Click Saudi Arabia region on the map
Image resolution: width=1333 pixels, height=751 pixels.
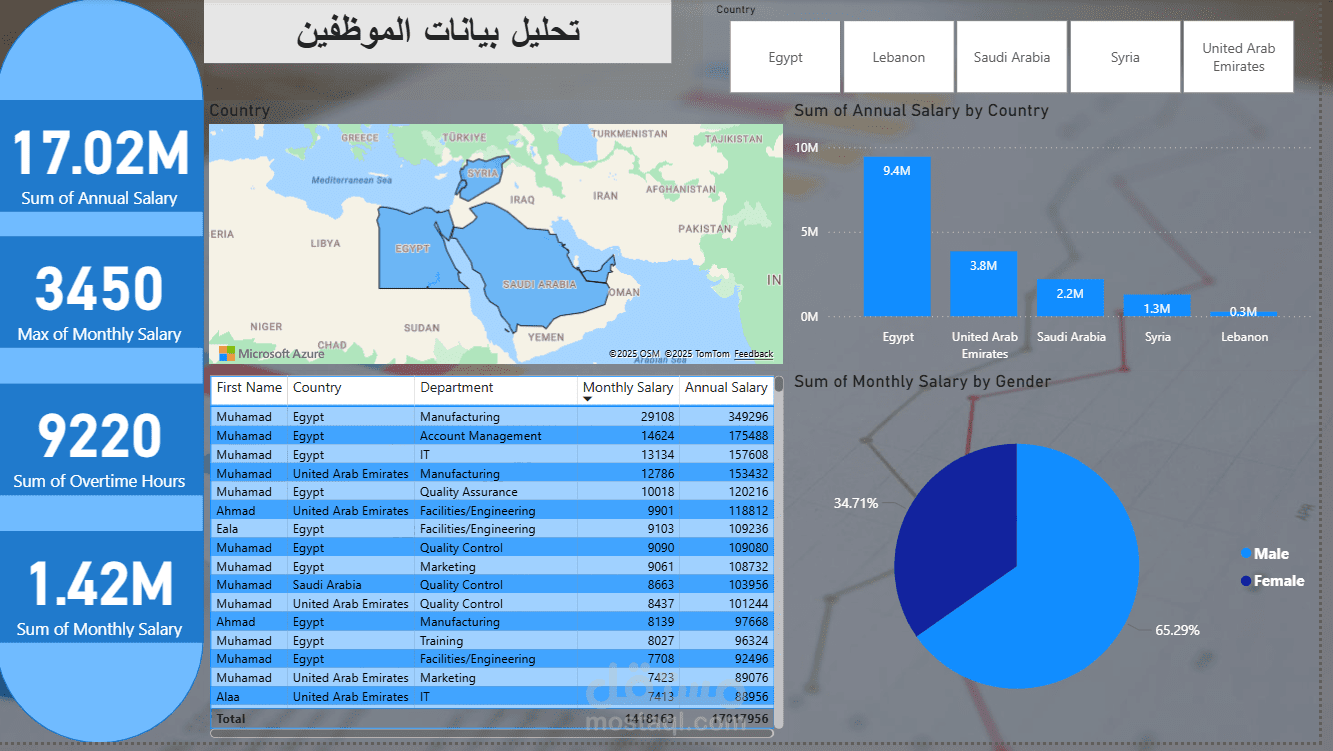(x=535, y=275)
